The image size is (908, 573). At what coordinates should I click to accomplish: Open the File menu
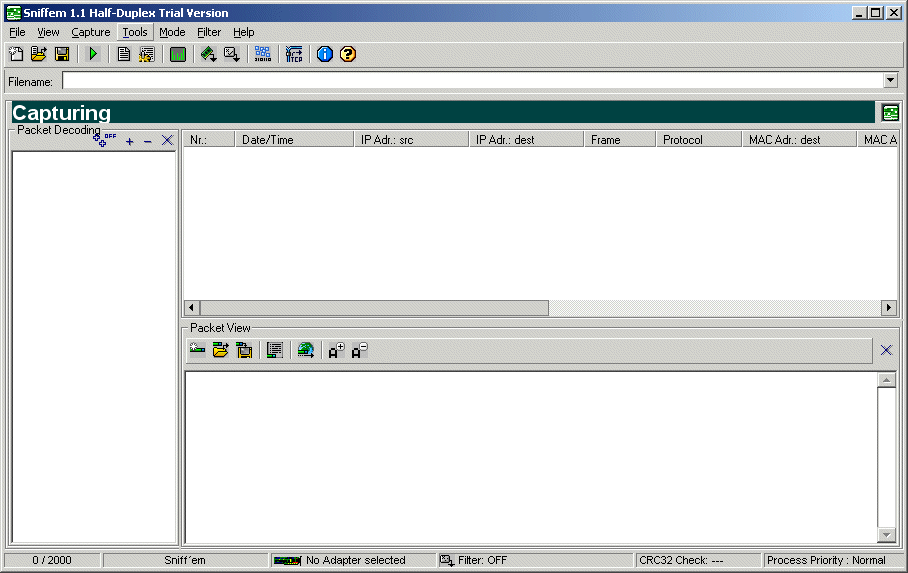click(x=17, y=32)
